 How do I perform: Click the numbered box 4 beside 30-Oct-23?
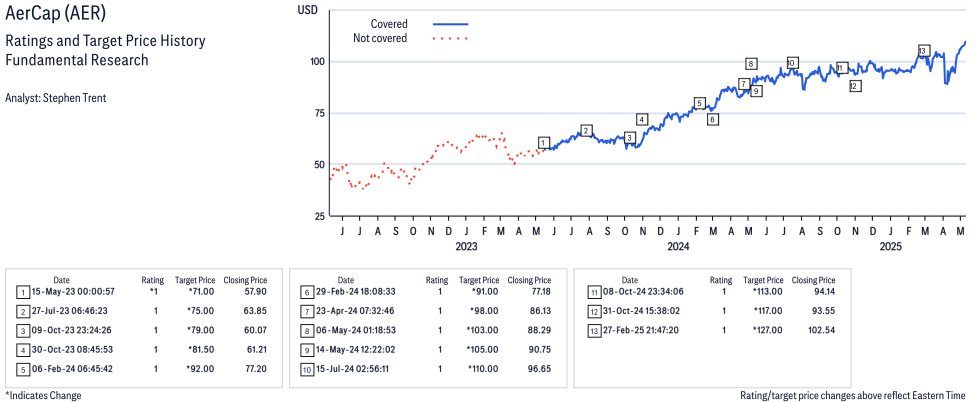coord(23,350)
